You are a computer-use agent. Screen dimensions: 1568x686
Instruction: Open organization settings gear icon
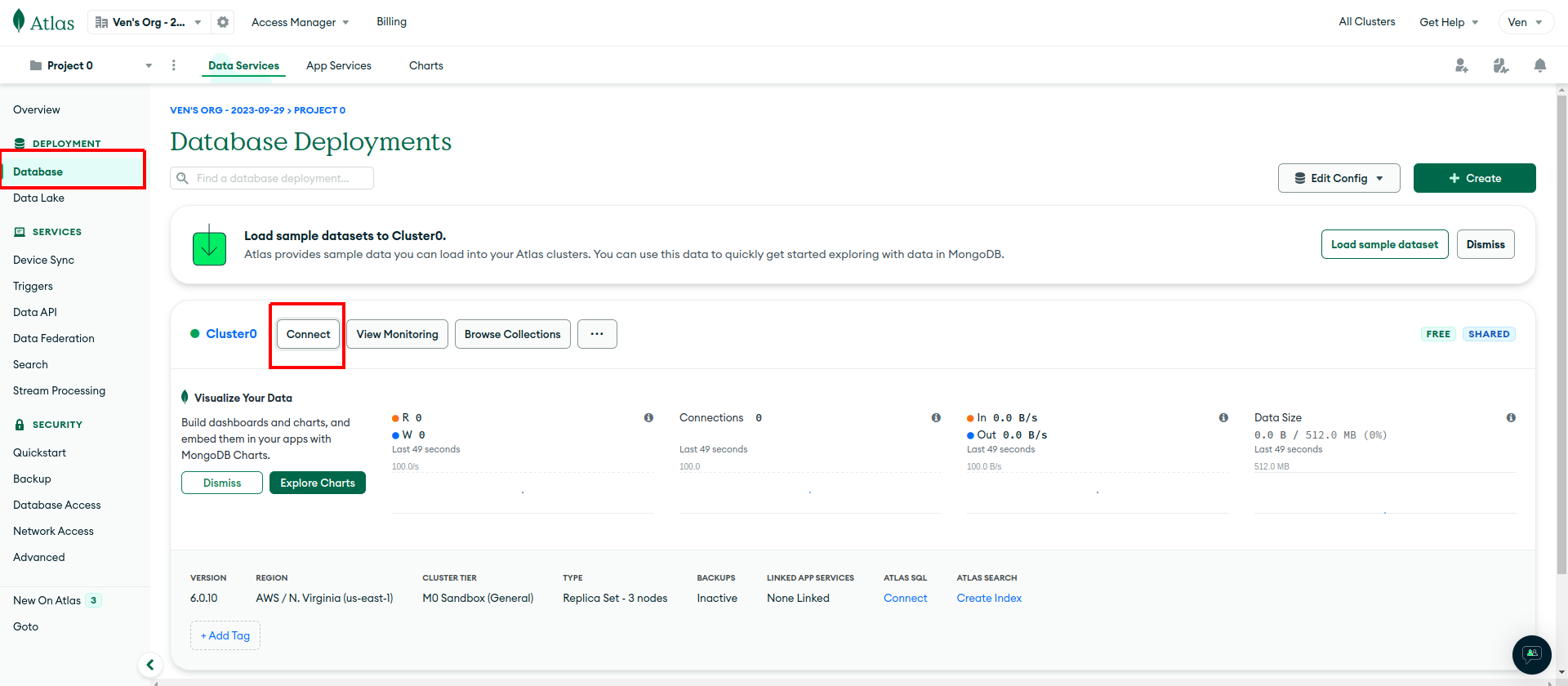pyautogui.click(x=223, y=22)
